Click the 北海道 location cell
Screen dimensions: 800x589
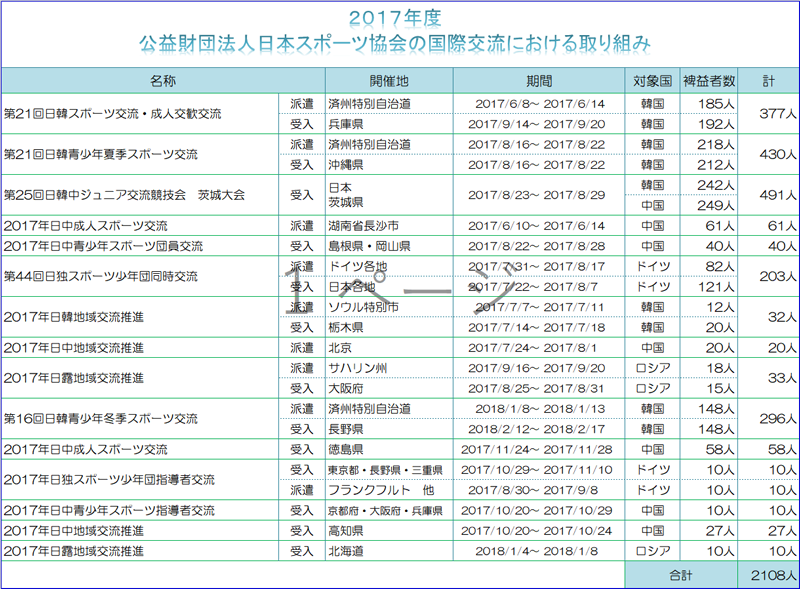[389, 551]
